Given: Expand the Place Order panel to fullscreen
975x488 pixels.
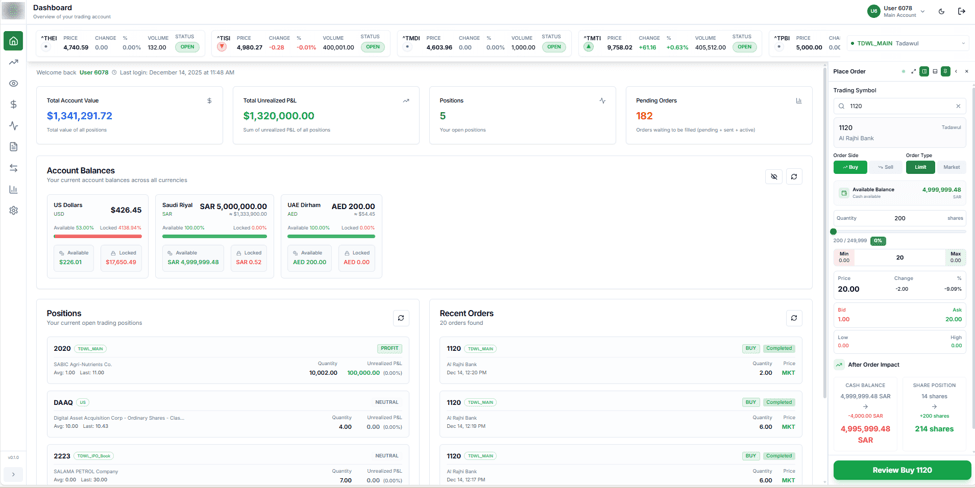Looking at the screenshot, I should pos(913,71).
